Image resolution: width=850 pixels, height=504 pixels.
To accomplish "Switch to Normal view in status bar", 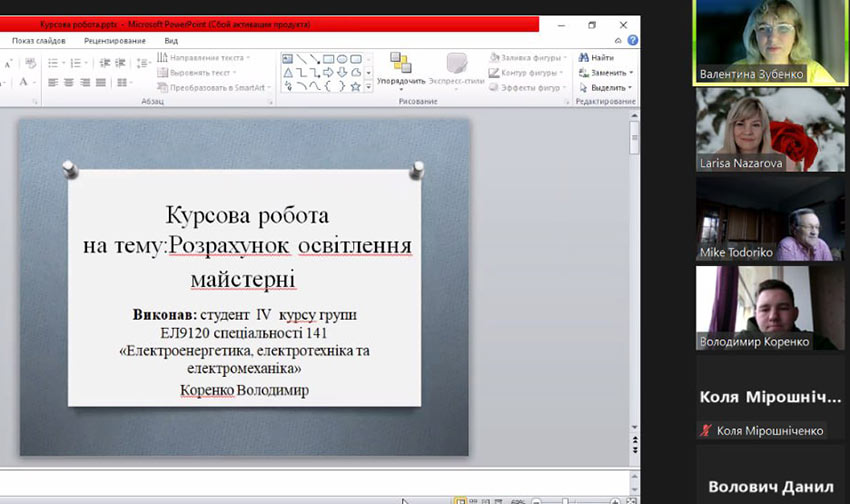I will pos(460,500).
